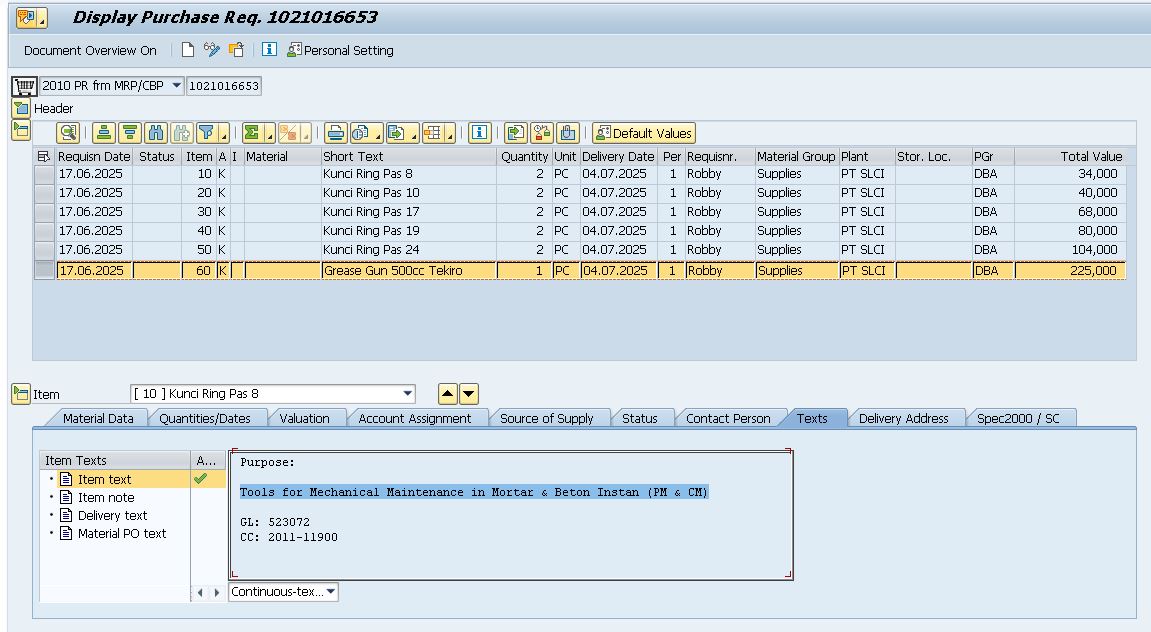Open the 2010 PR frm MRP/CBP dropdown
This screenshot has width=1151, height=632.
(x=176, y=86)
